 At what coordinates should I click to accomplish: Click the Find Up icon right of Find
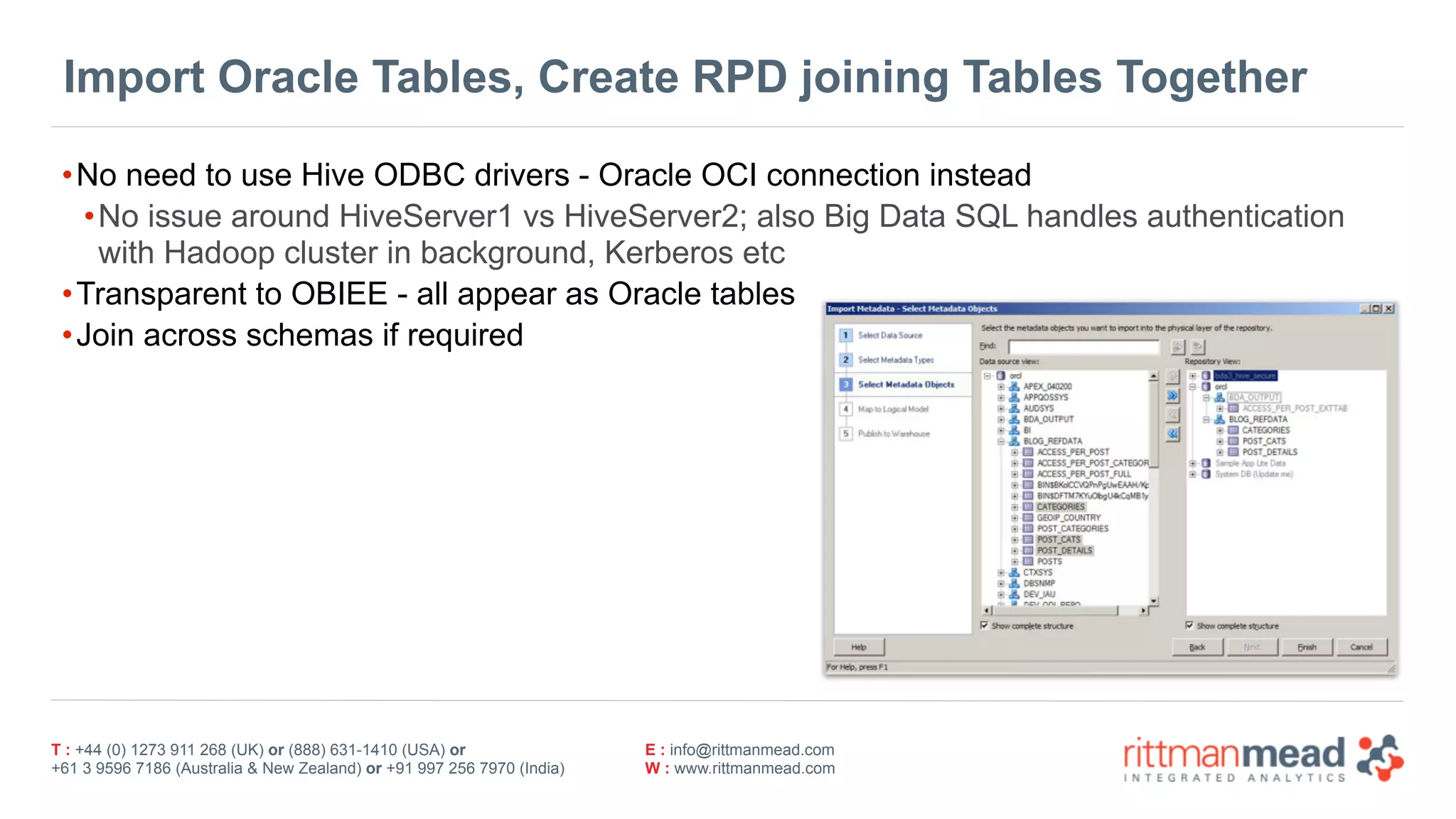[1198, 347]
